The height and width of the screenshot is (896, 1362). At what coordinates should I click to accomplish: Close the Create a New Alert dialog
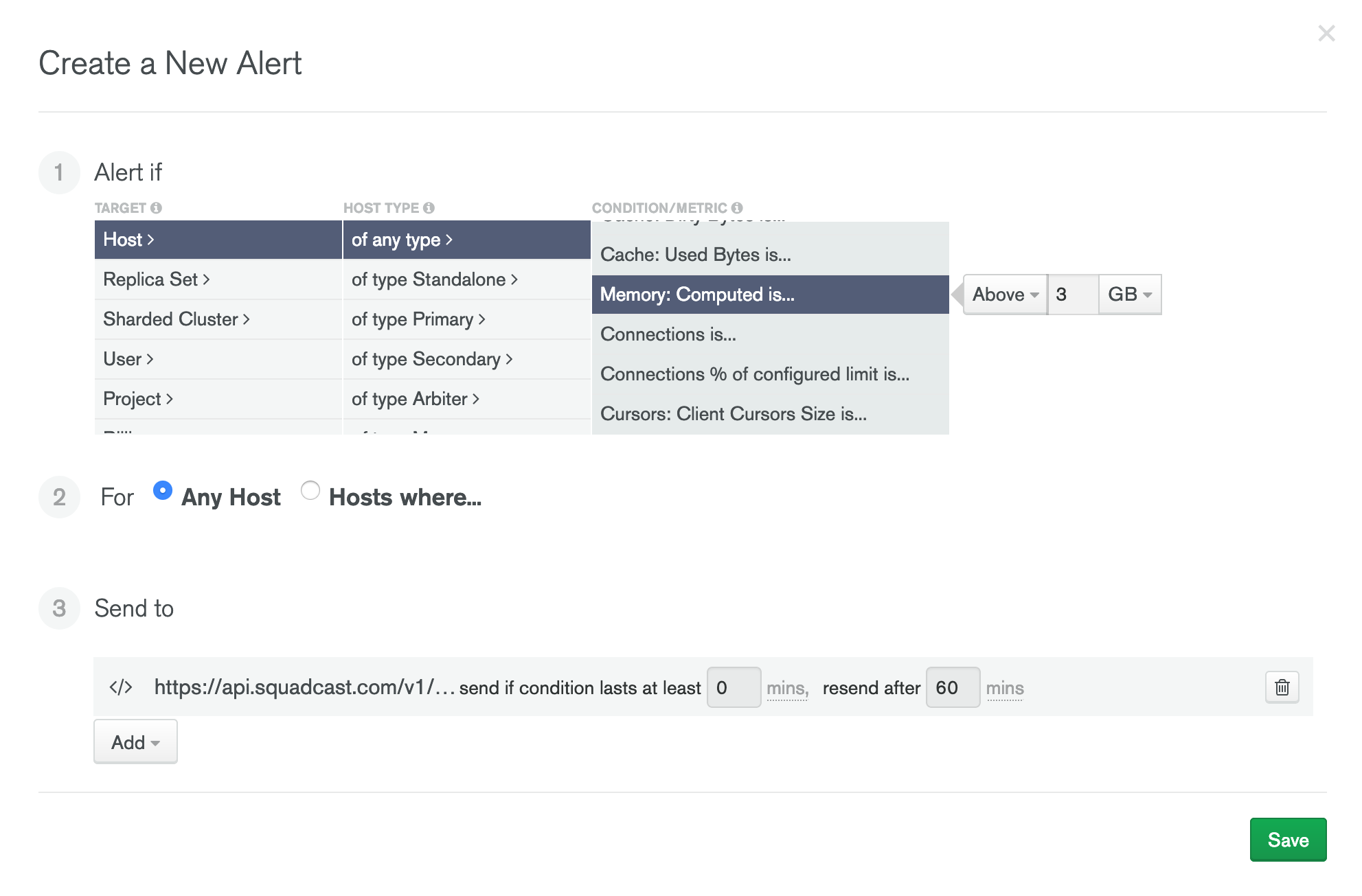(1326, 33)
